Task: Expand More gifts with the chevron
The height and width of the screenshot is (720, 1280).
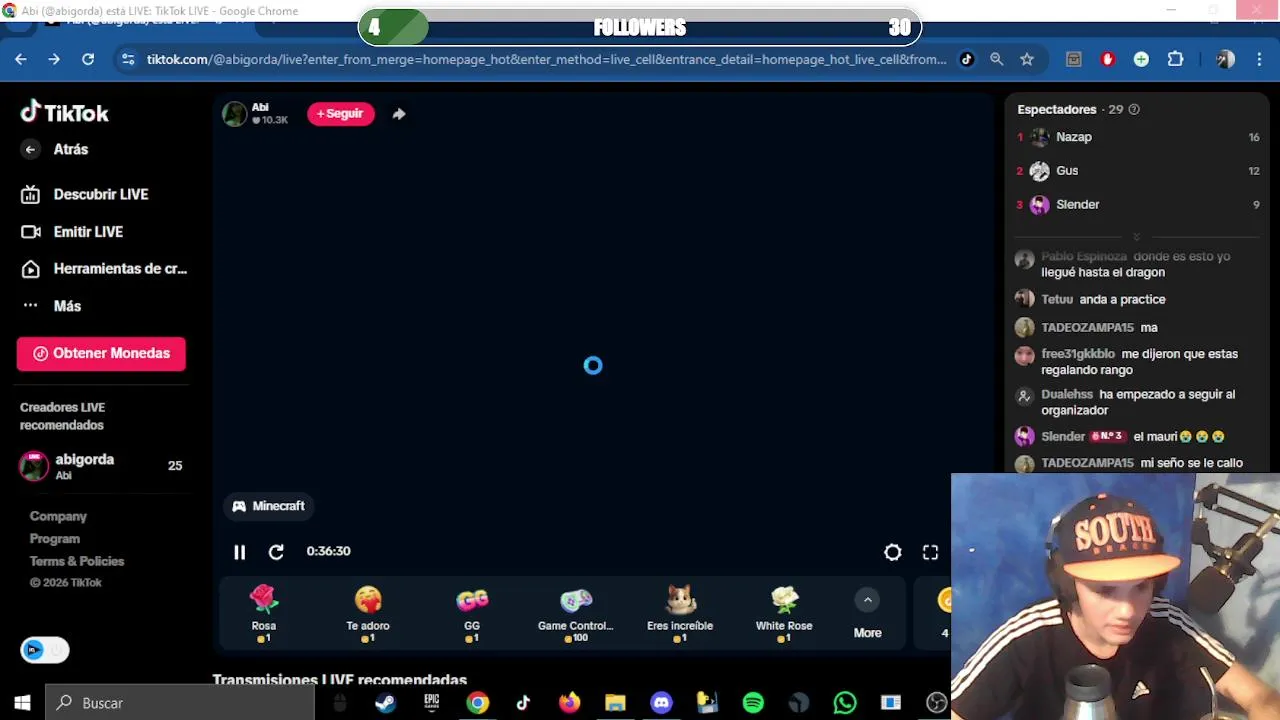Action: [867, 600]
